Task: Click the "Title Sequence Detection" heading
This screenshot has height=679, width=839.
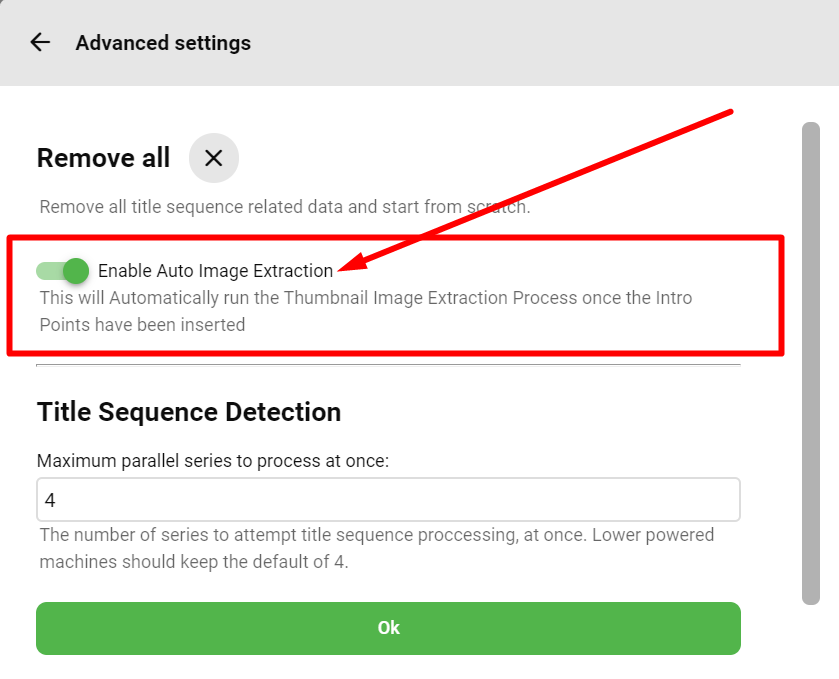Action: (189, 412)
